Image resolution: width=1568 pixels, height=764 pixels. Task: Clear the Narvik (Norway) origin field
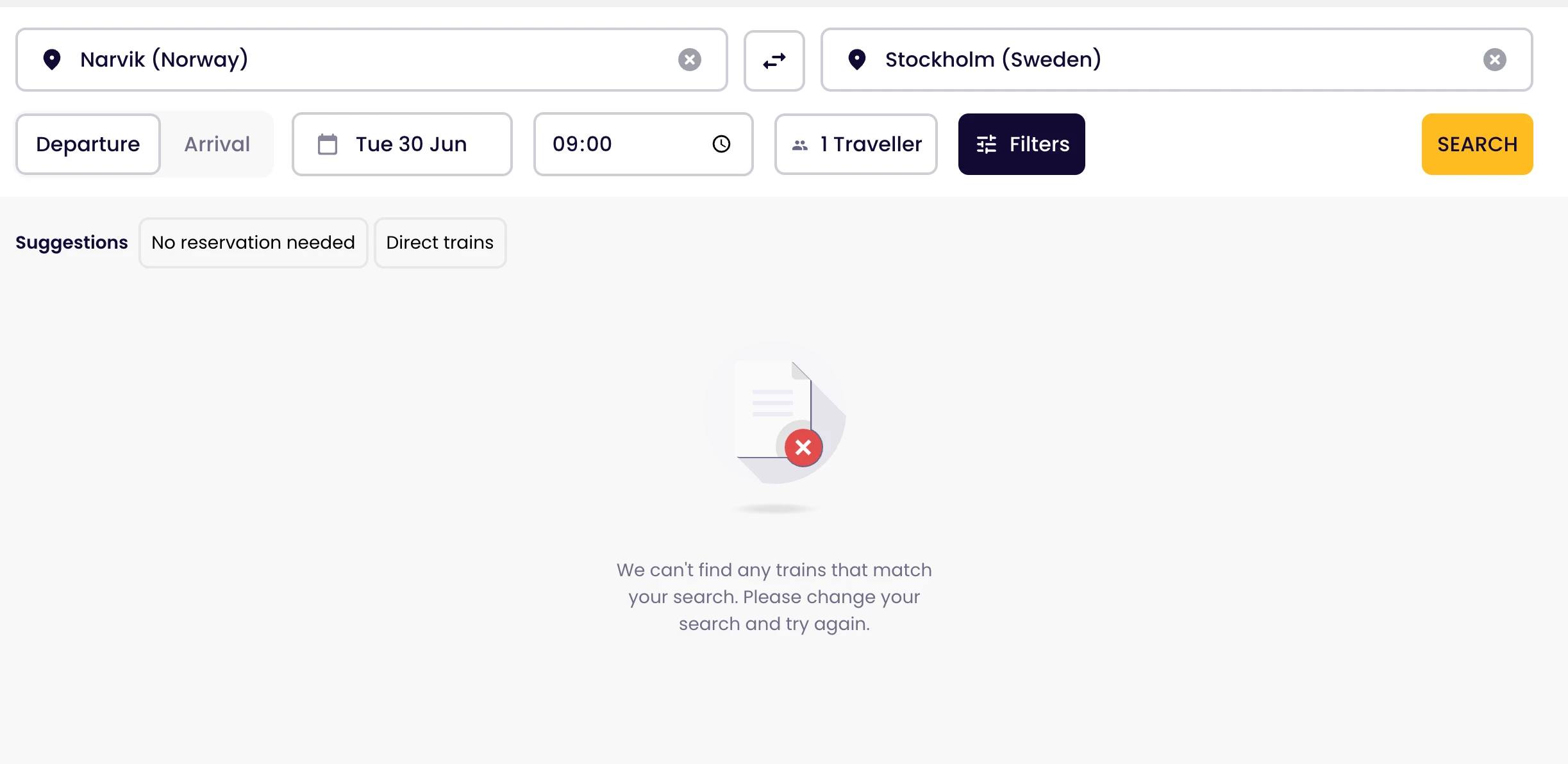pyautogui.click(x=689, y=60)
